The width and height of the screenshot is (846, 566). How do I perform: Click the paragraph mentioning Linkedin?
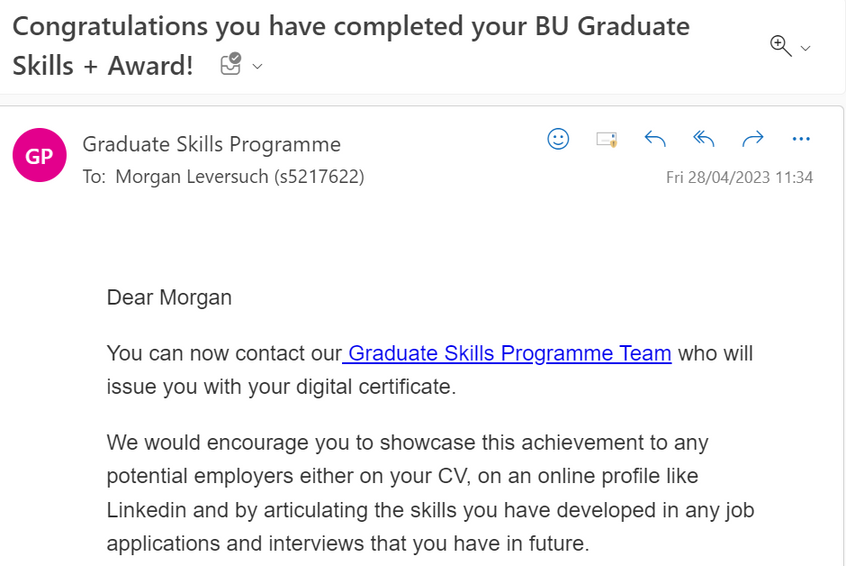click(430, 493)
